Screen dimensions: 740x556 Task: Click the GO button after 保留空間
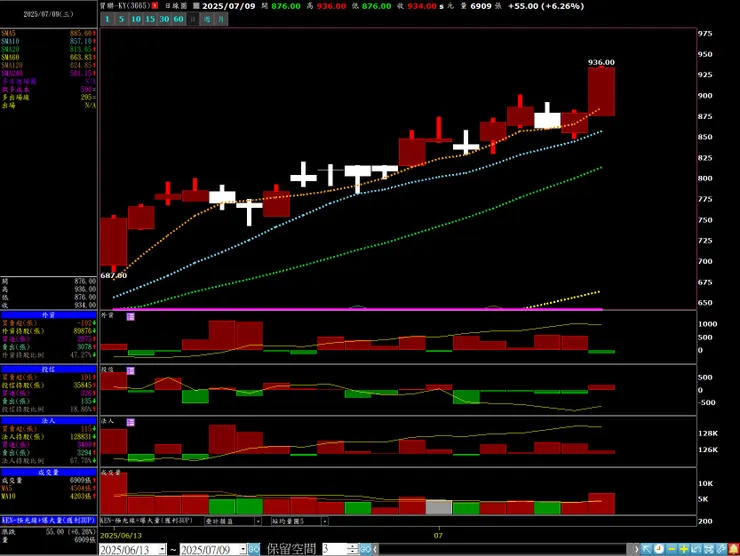click(366, 549)
